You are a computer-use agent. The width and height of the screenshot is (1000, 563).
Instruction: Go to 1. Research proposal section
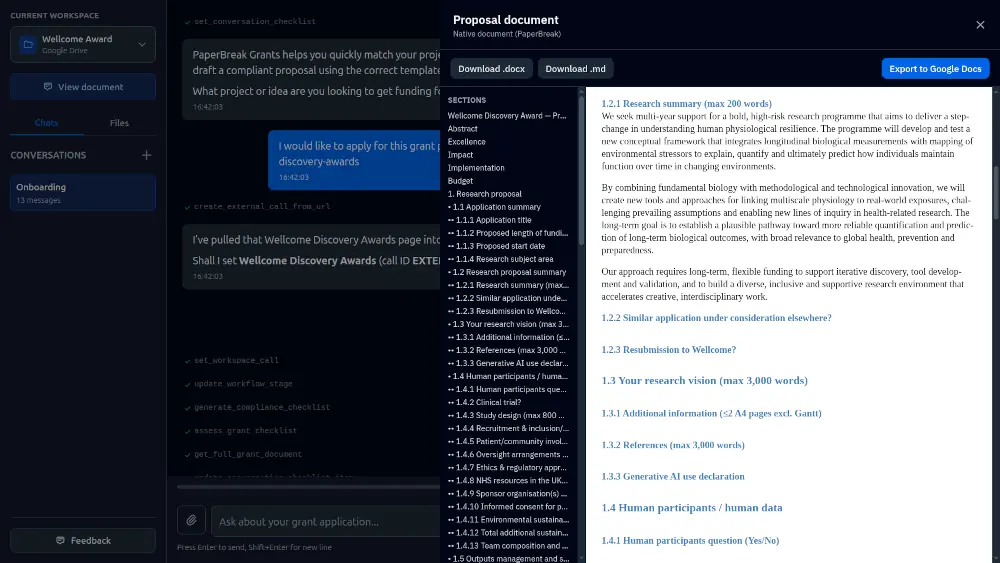click(x=484, y=194)
